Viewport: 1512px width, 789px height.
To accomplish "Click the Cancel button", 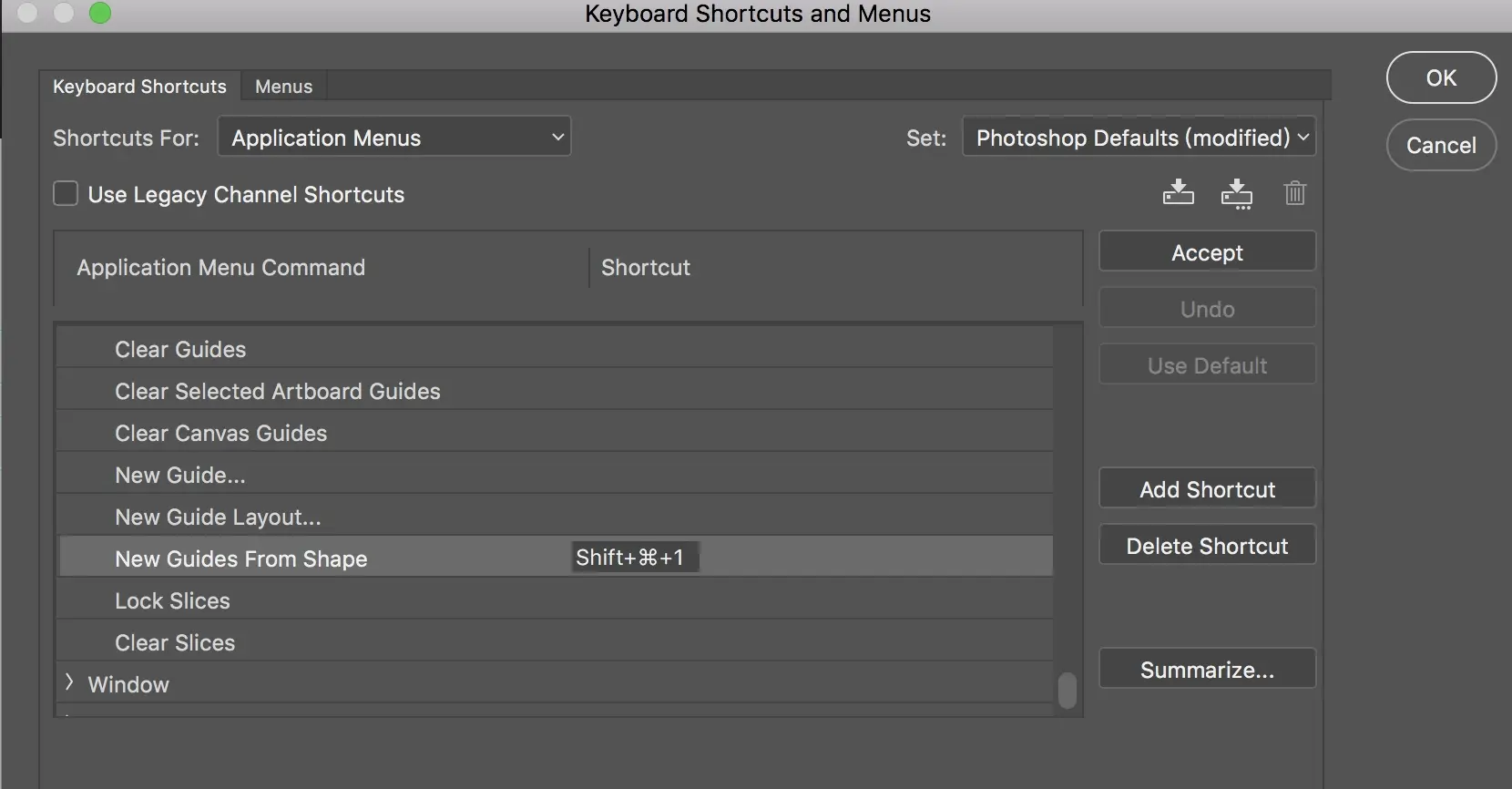I will [x=1440, y=146].
